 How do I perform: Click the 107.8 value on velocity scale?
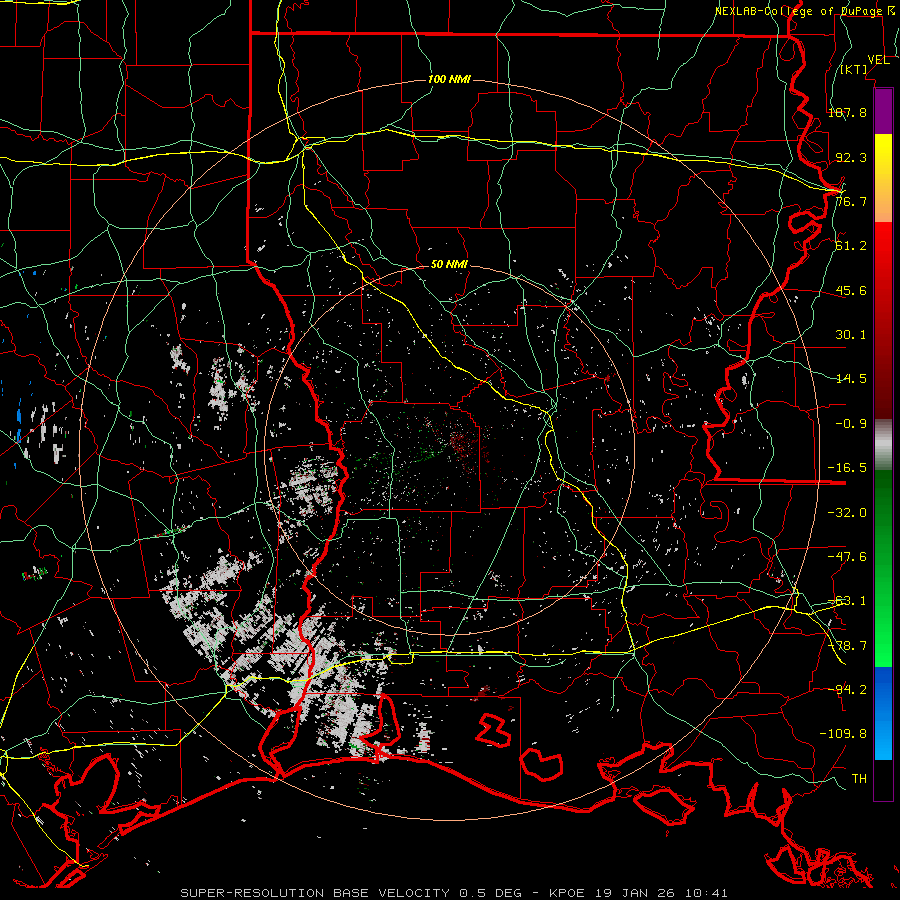pyautogui.click(x=847, y=112)
